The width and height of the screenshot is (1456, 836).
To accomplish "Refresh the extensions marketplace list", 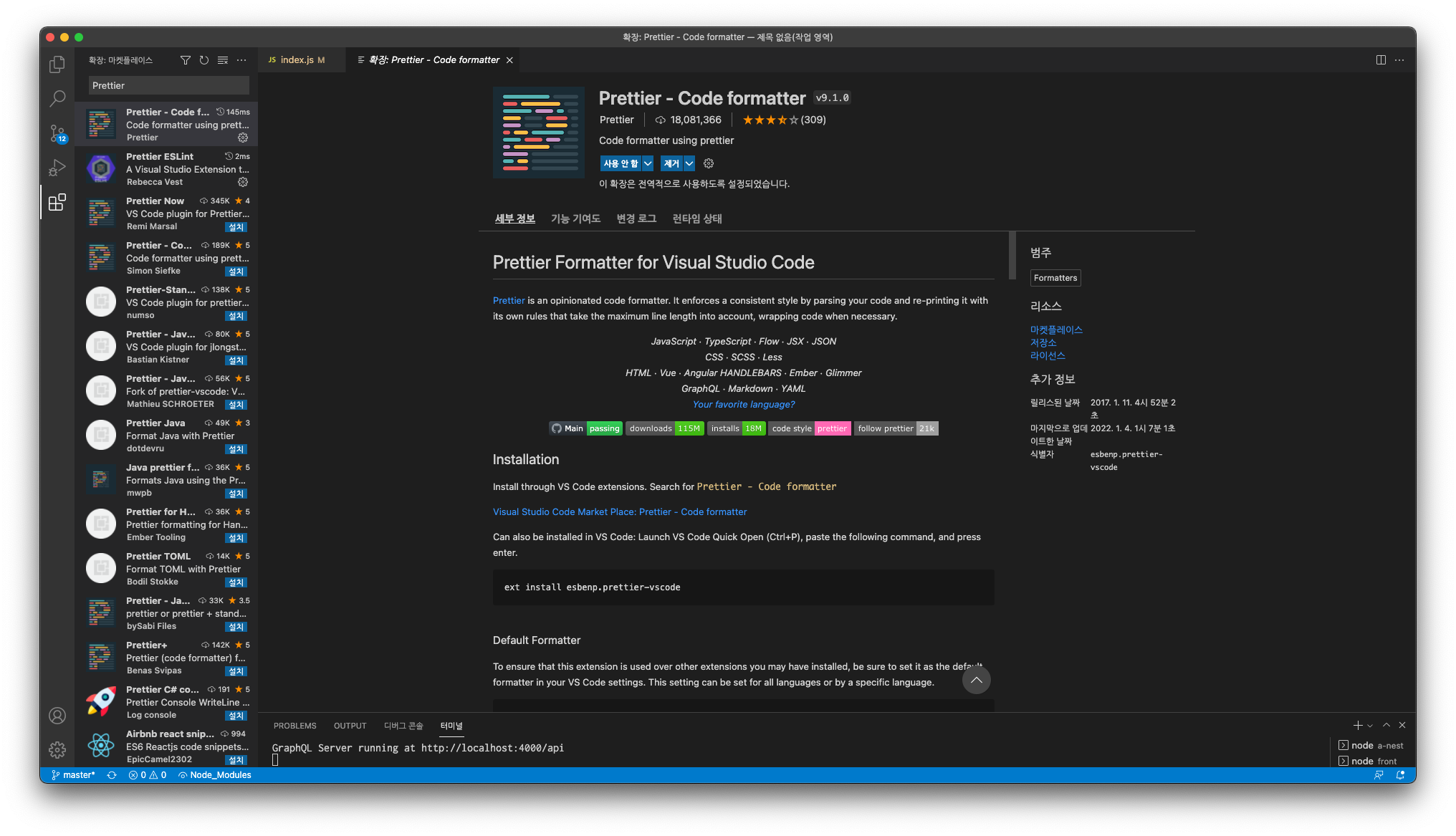I will click(204, 60).
